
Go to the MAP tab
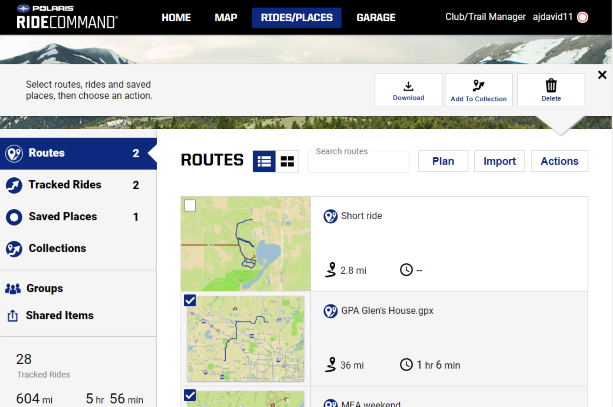226,18
